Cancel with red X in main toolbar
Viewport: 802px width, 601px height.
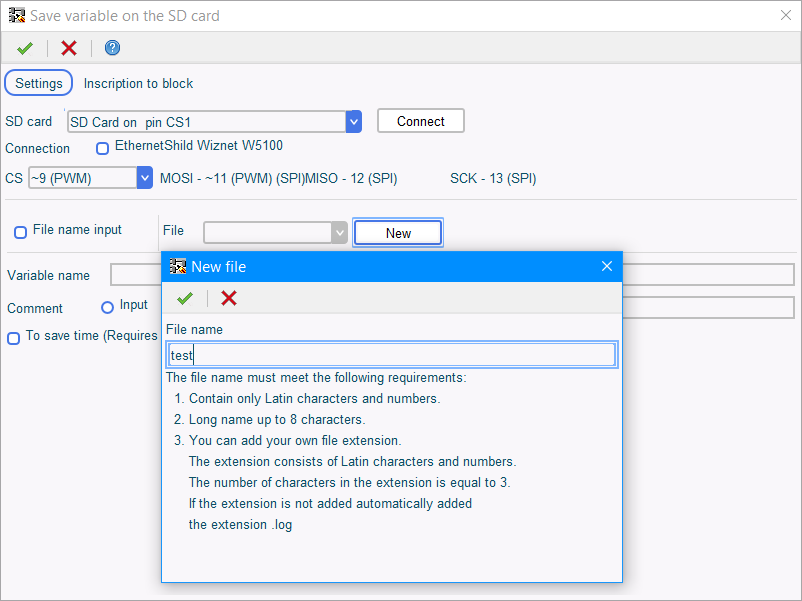pos(69,48)
